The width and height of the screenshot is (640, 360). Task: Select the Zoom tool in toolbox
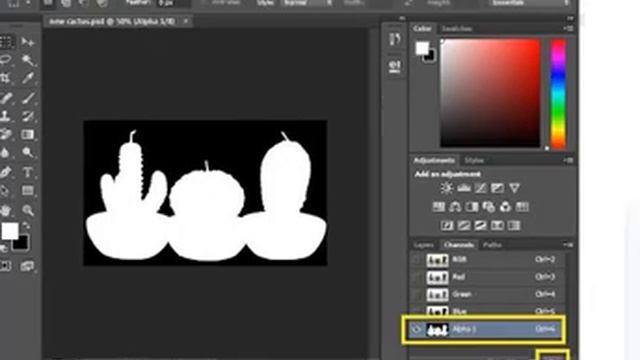[28, 210]
